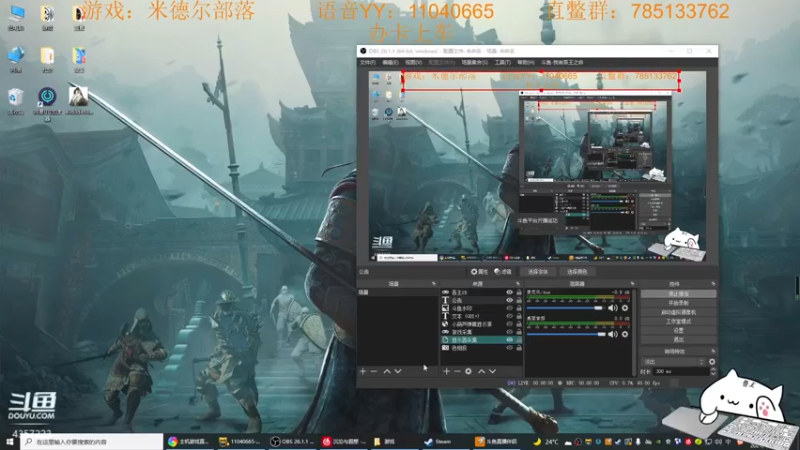800x450 pixels.
Task: Select the 公告 text source row
Action: tap(482, 301)
